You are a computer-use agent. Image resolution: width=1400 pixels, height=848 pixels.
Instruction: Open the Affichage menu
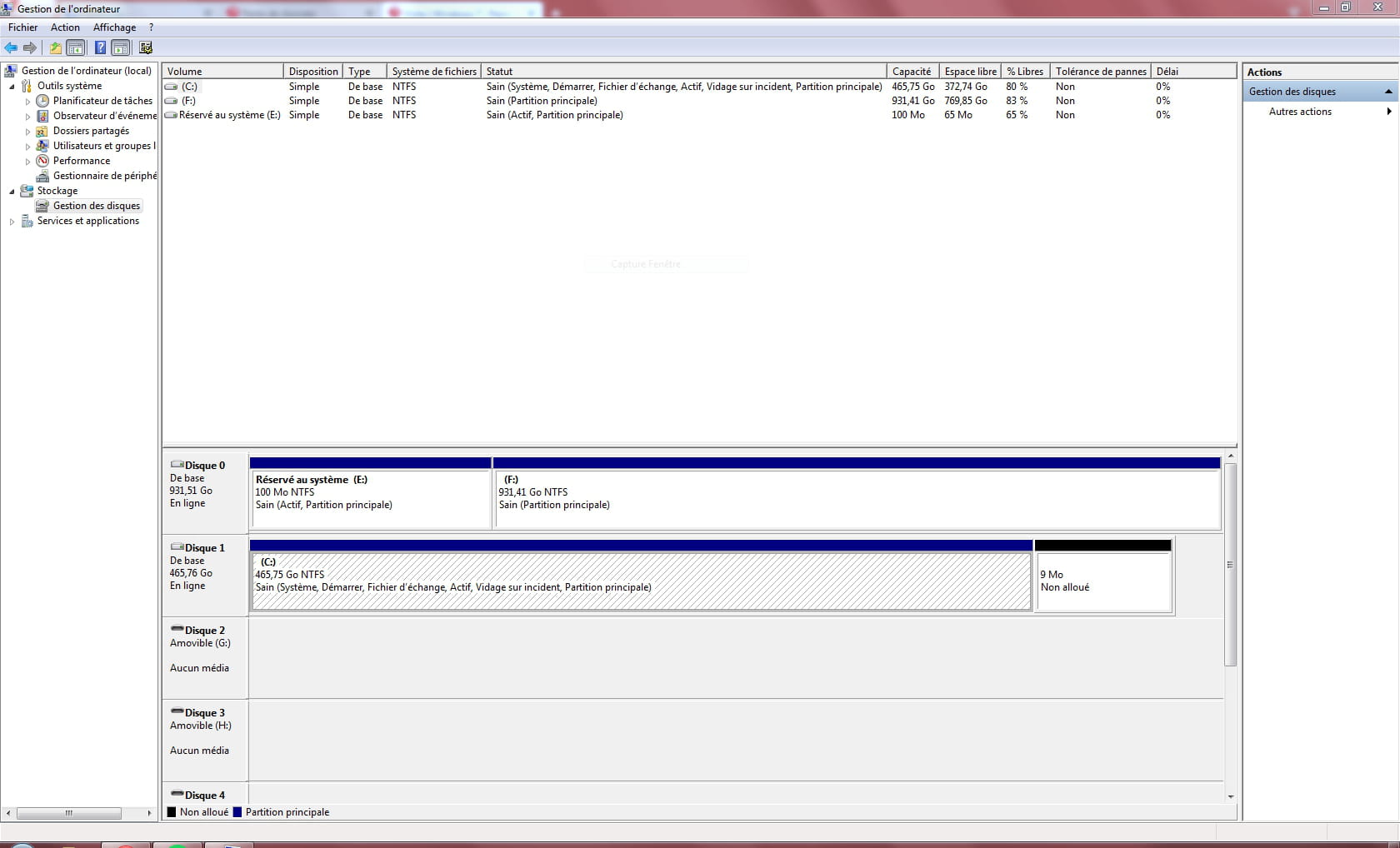point(114,27)
